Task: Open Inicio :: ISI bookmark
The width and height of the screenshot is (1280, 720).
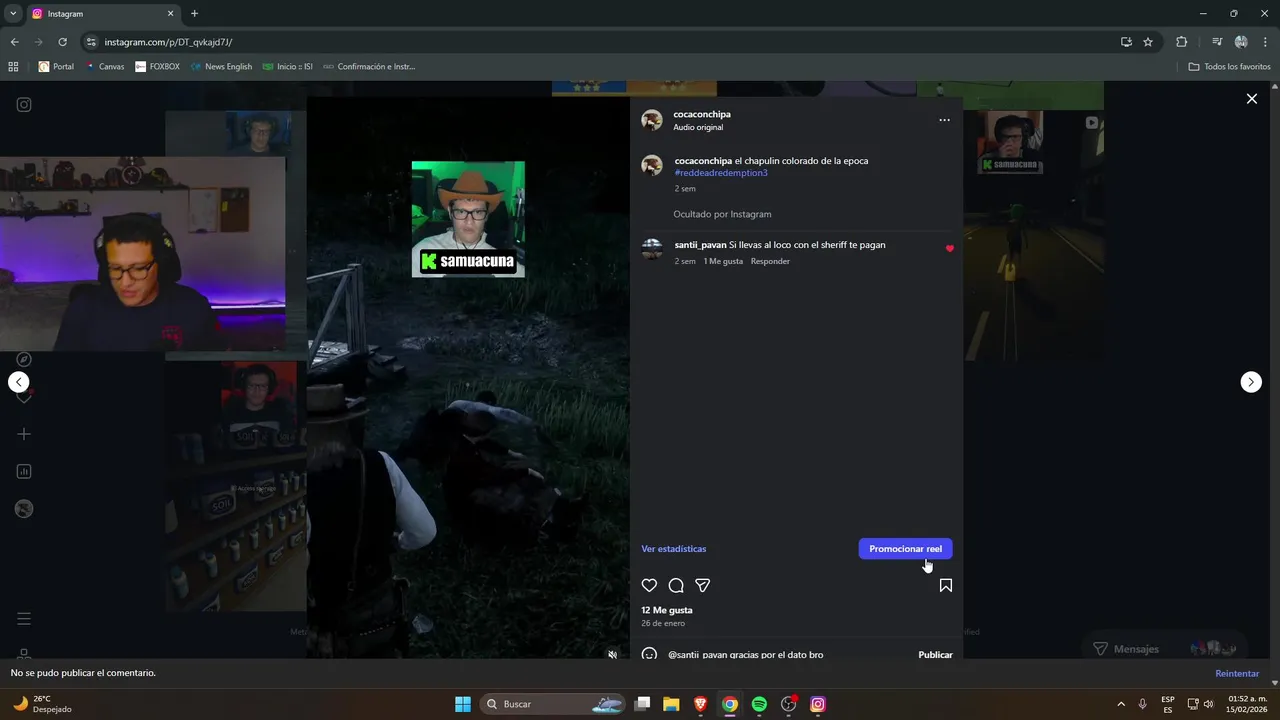Action: (288, 67)
